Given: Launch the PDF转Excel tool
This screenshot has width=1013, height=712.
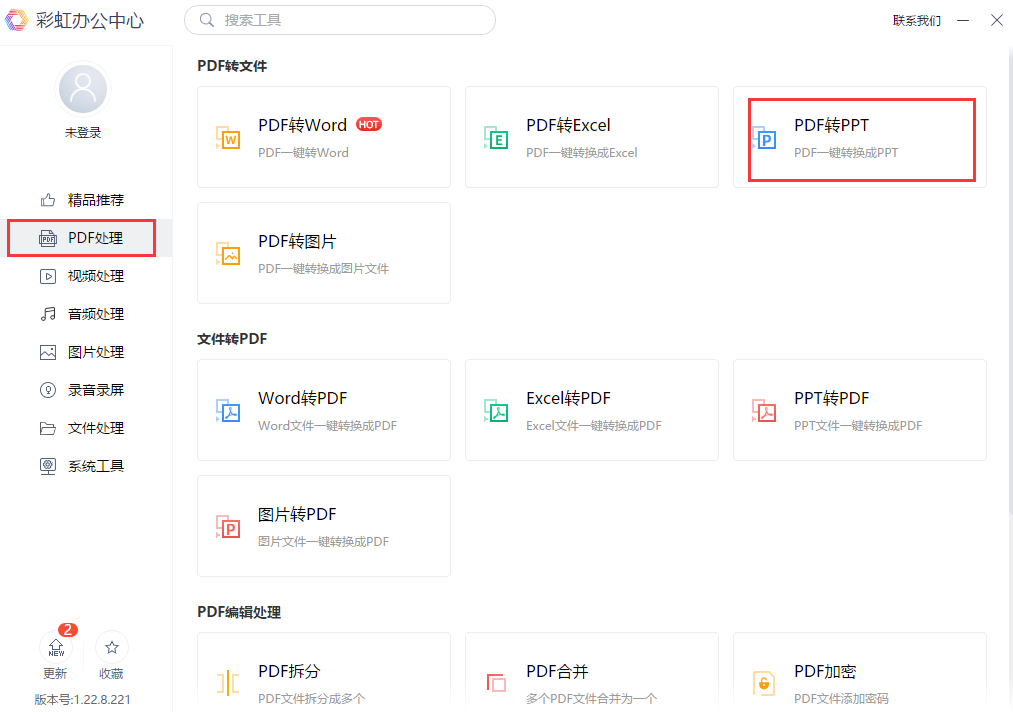Looking at the screenshot, I should click(592, 137).
